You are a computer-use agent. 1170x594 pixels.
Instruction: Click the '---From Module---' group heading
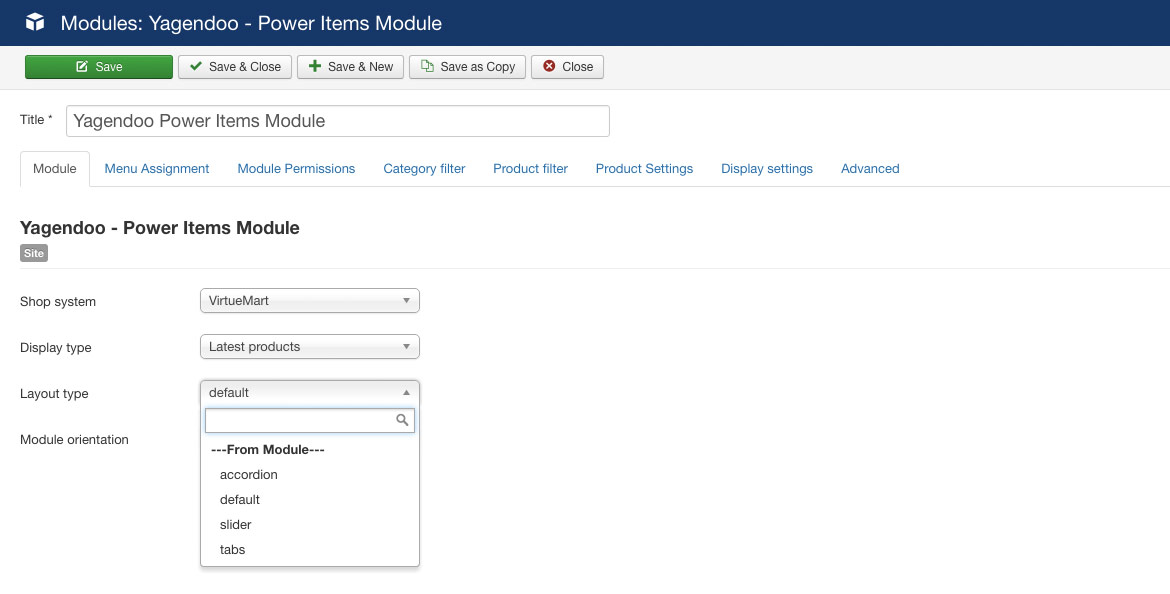click(x=268, y=449)
